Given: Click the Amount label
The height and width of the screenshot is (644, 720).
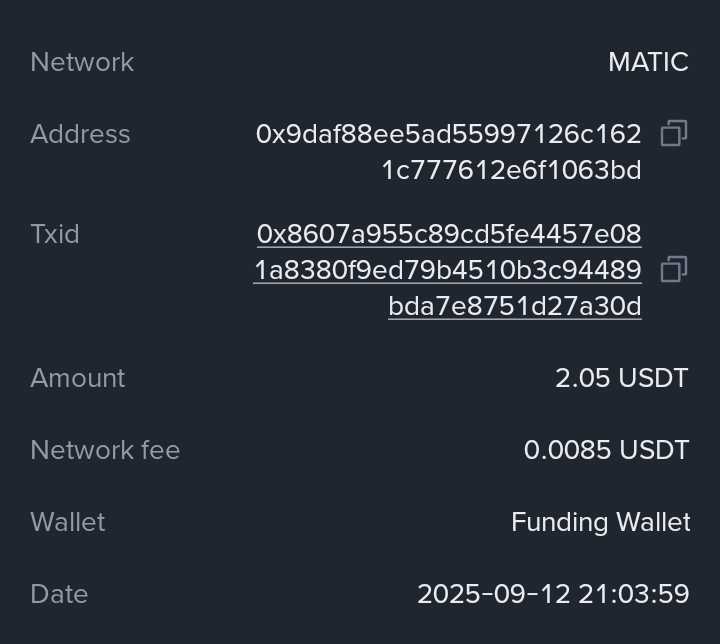Looking at the screenshot, I should (78, 378).
